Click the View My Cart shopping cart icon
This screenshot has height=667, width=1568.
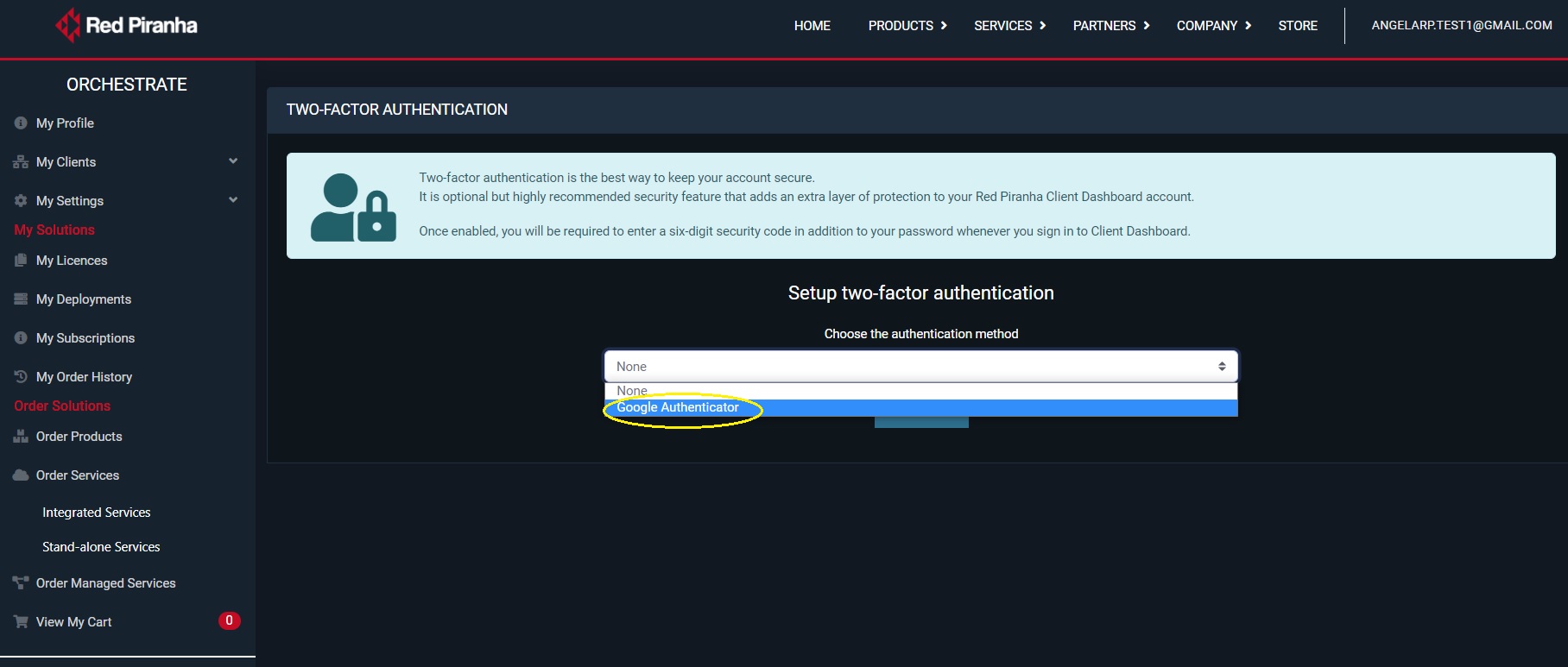click(21, 622)
